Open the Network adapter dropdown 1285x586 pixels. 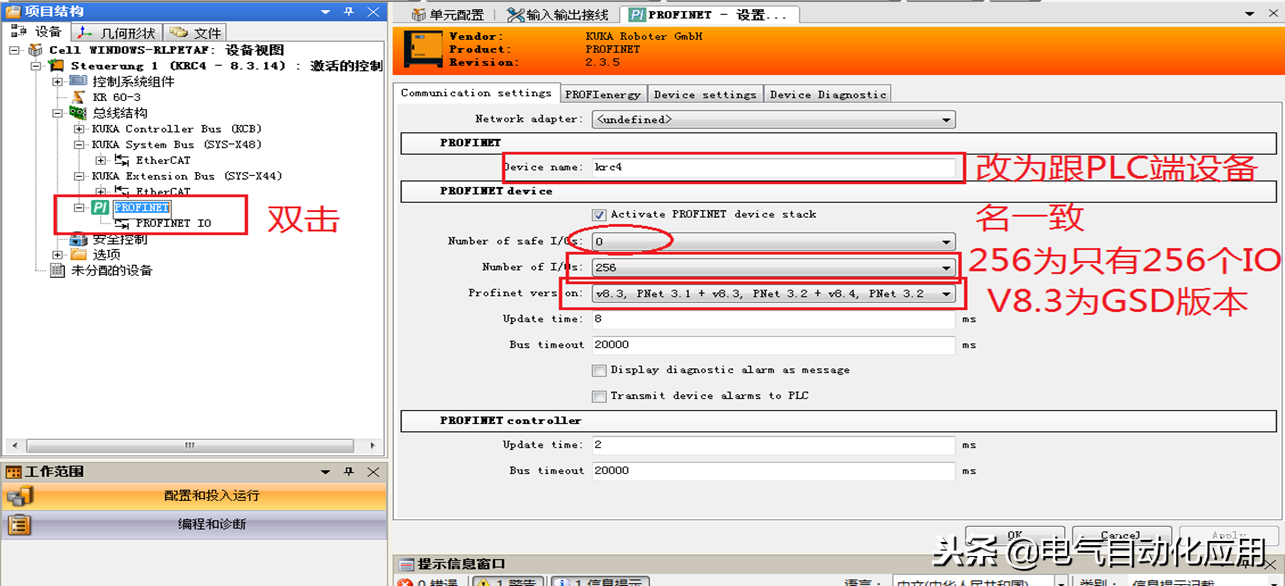(x=946, y=120)
